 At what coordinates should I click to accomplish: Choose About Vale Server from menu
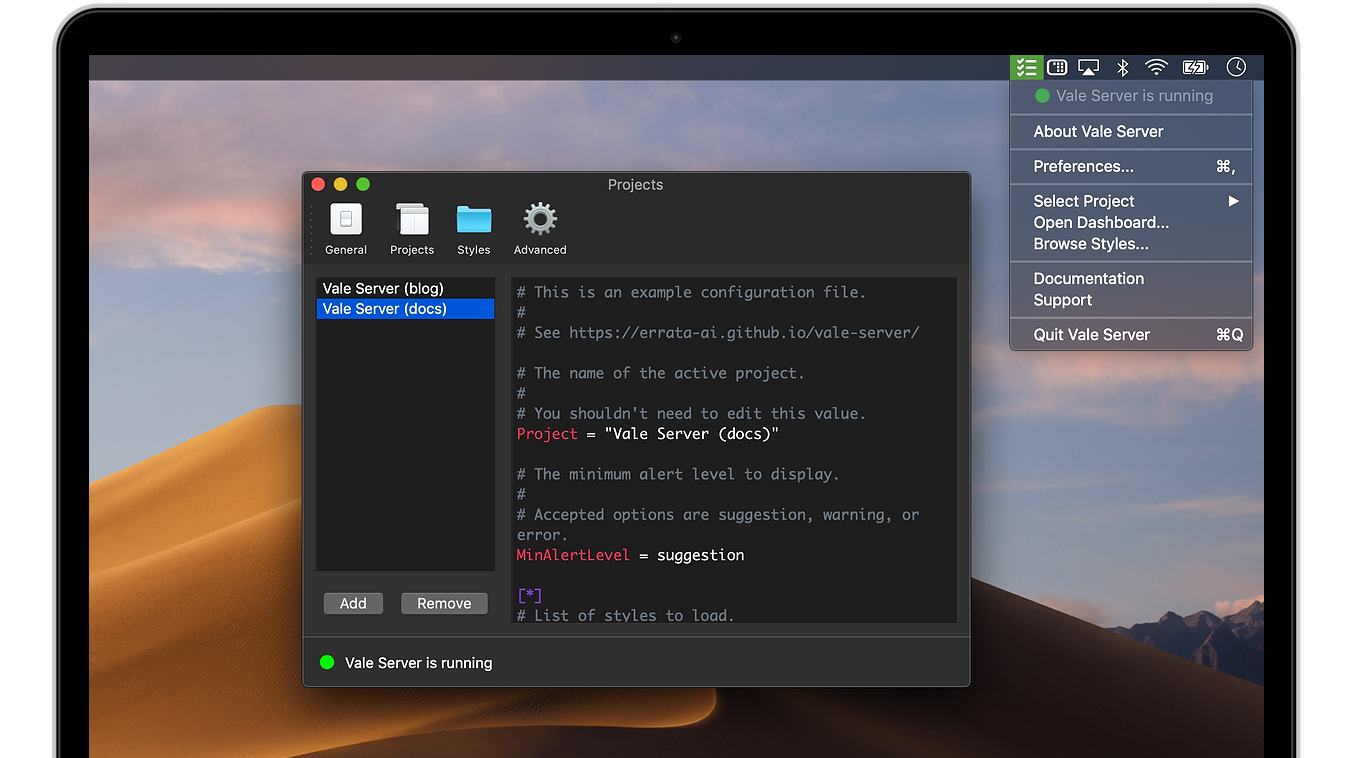[1098, 132]
